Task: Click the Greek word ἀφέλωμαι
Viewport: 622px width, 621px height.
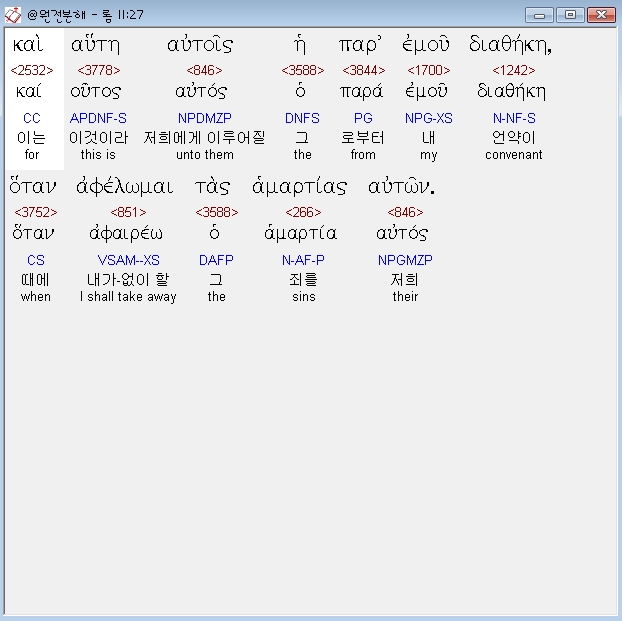Action: [125, 186]
